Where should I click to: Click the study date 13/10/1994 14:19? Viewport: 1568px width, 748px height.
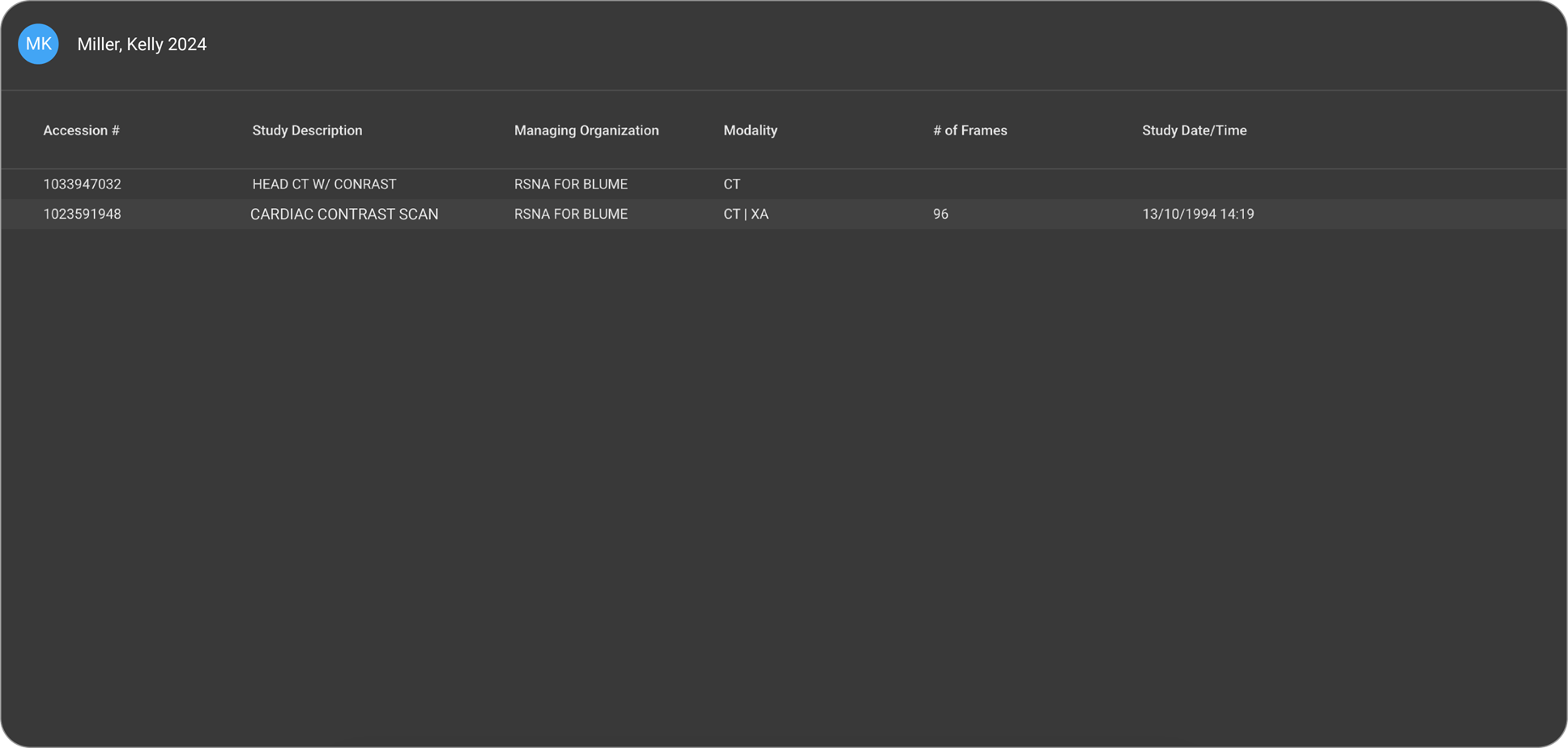(x=1198, y=215)
